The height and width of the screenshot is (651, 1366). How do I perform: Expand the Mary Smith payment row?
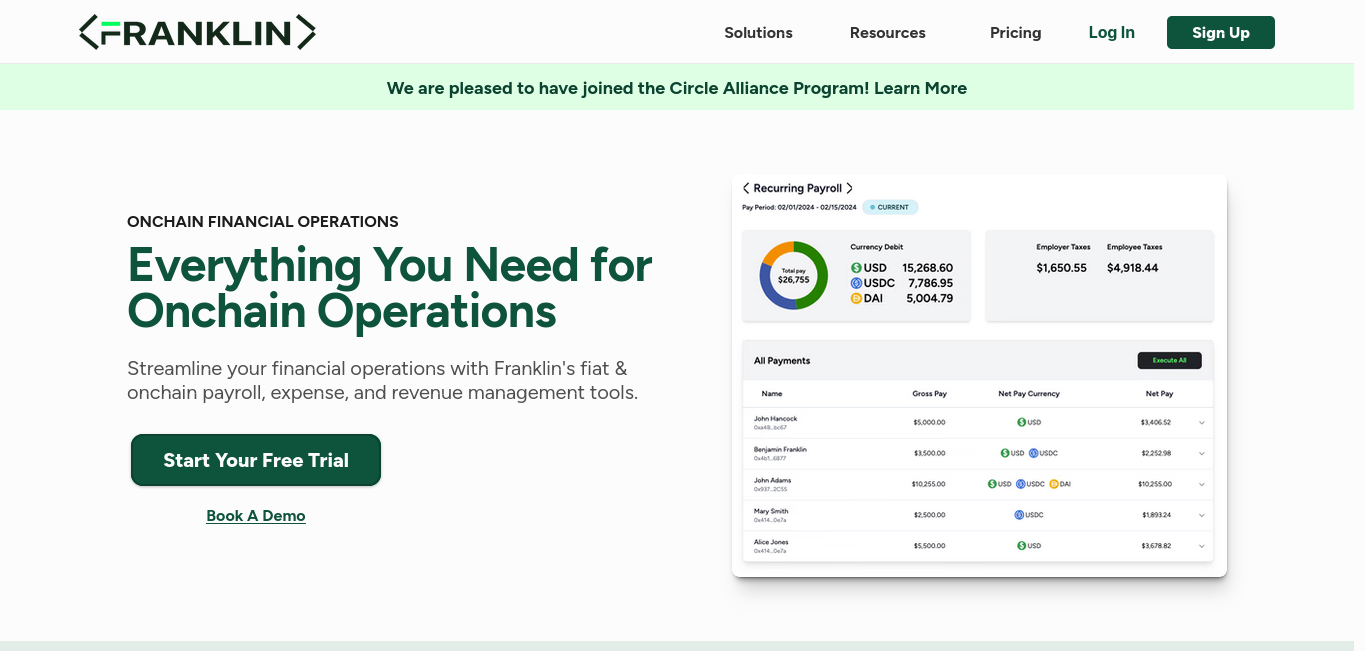pyautogui.click(x=1202, y=516)
